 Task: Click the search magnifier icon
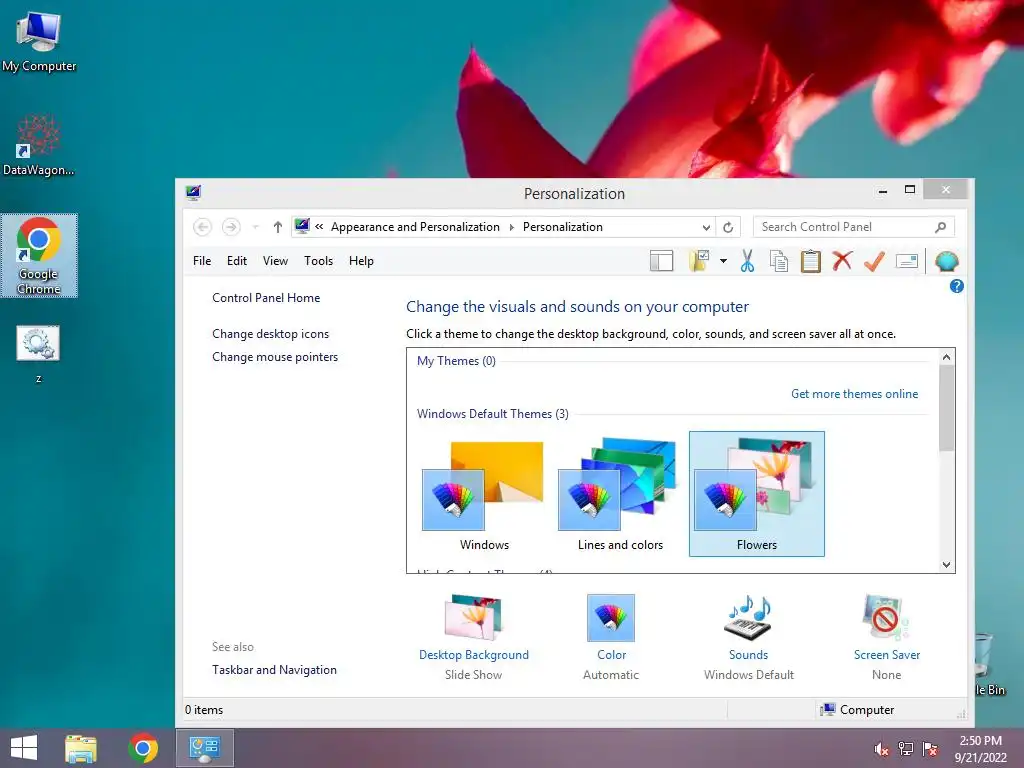[x=940, y=227]
